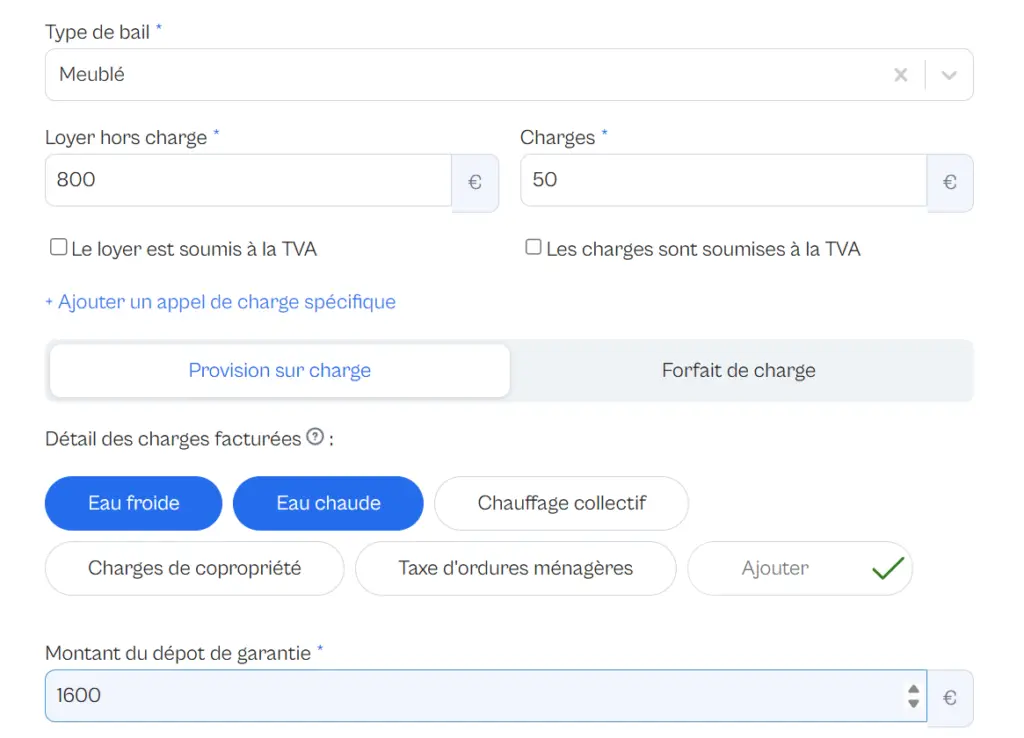Open the help icon next to Détail des charges facturées
The width and height of the screenshot is (1024, 738).
[315, 436]
